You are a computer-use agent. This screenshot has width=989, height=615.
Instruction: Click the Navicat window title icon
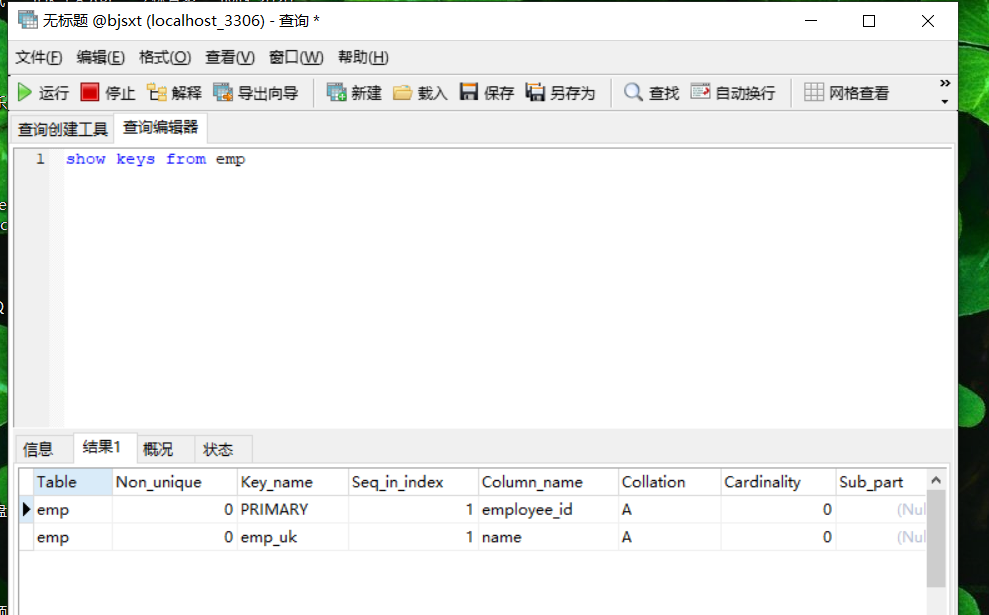pyautogui.click(x=27, y=20)
